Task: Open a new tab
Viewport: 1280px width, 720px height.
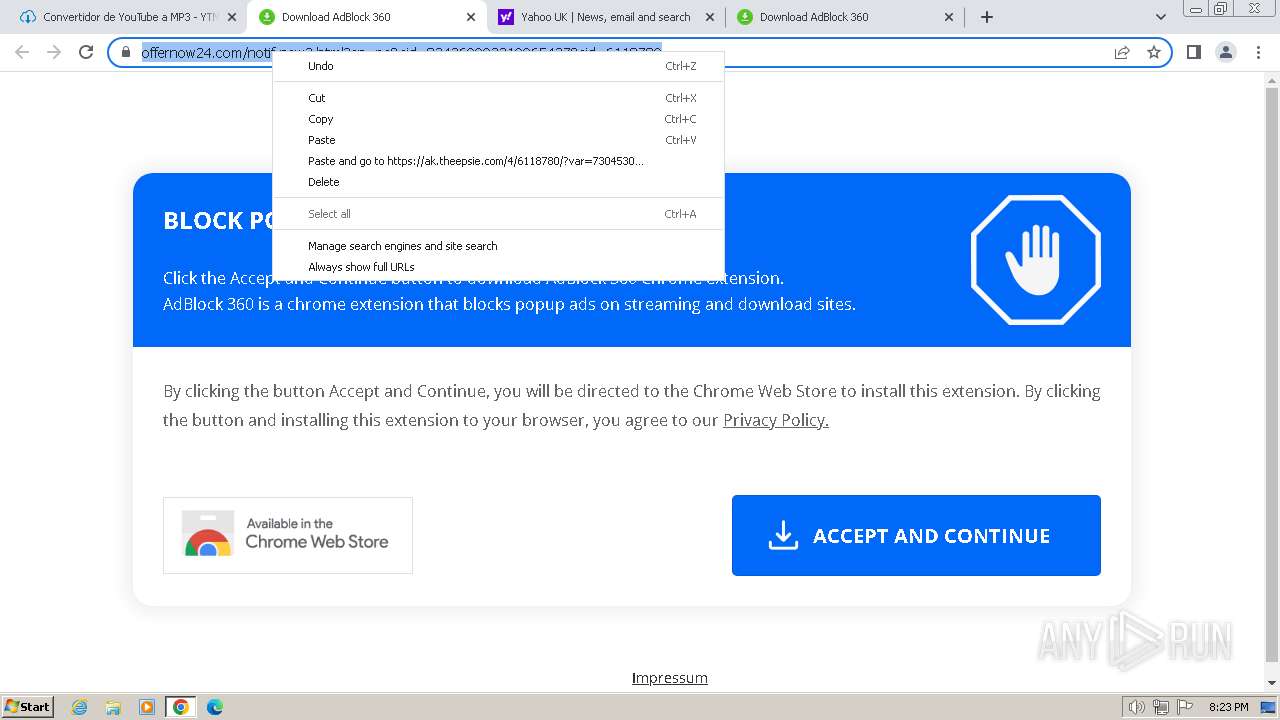Action: 987,17
